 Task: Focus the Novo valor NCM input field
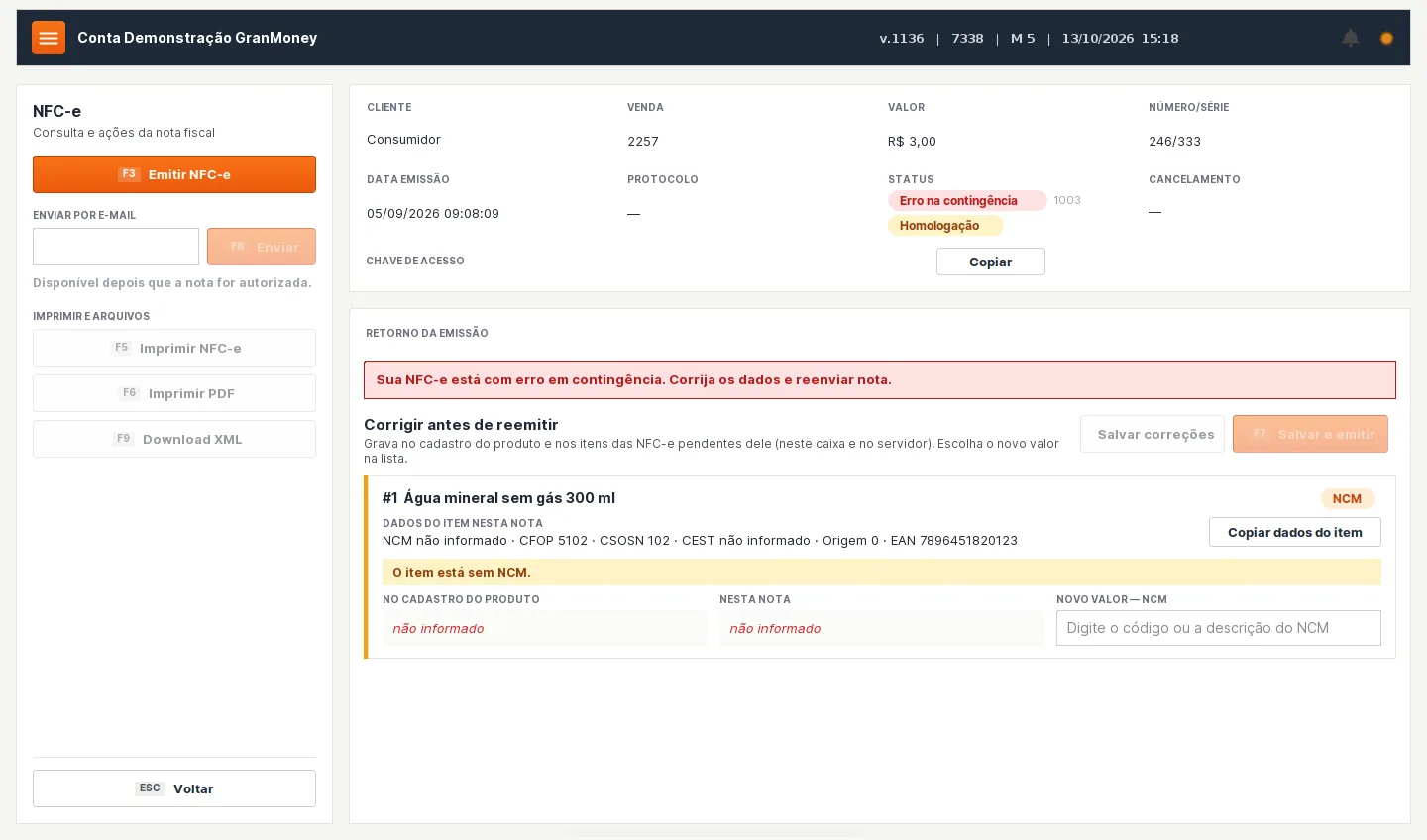pos(1219,628)
